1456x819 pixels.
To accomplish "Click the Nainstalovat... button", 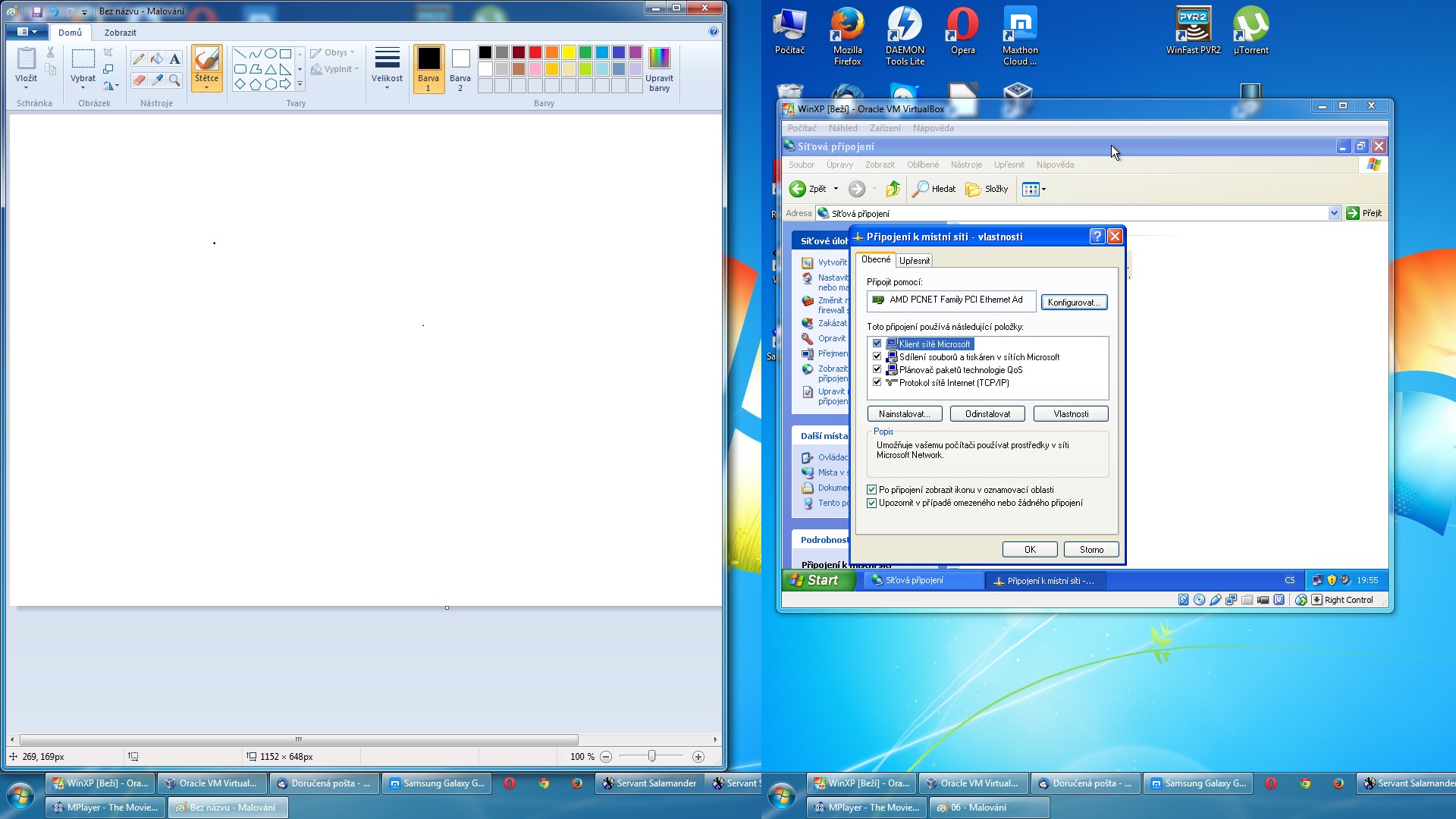I will pyautogui.click(x=904, y=414).
